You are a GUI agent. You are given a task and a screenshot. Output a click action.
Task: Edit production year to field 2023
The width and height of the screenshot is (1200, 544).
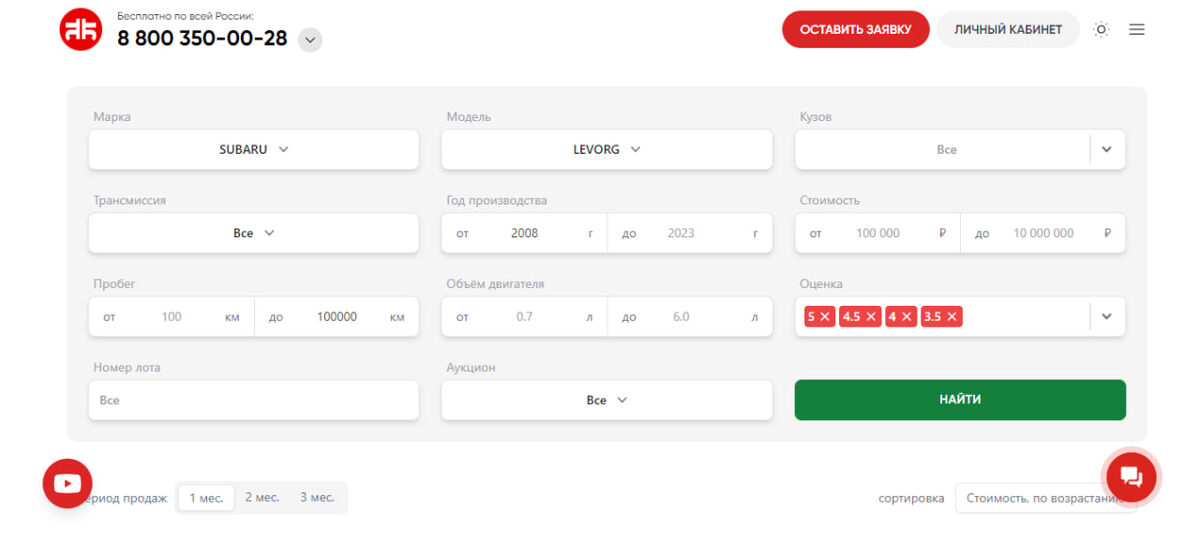[x=690, y=233]
